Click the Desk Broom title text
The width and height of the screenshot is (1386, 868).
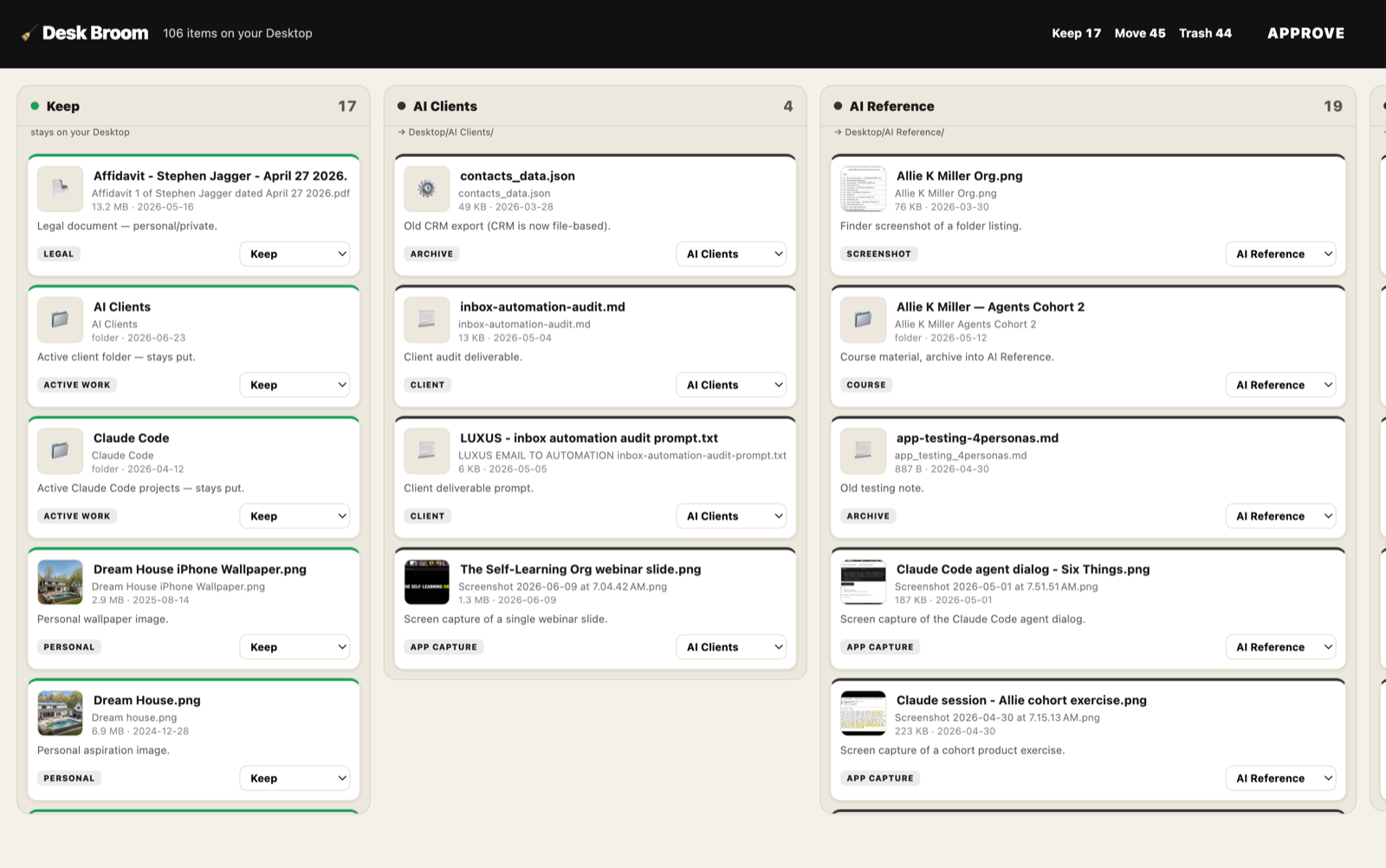(95, 33)
